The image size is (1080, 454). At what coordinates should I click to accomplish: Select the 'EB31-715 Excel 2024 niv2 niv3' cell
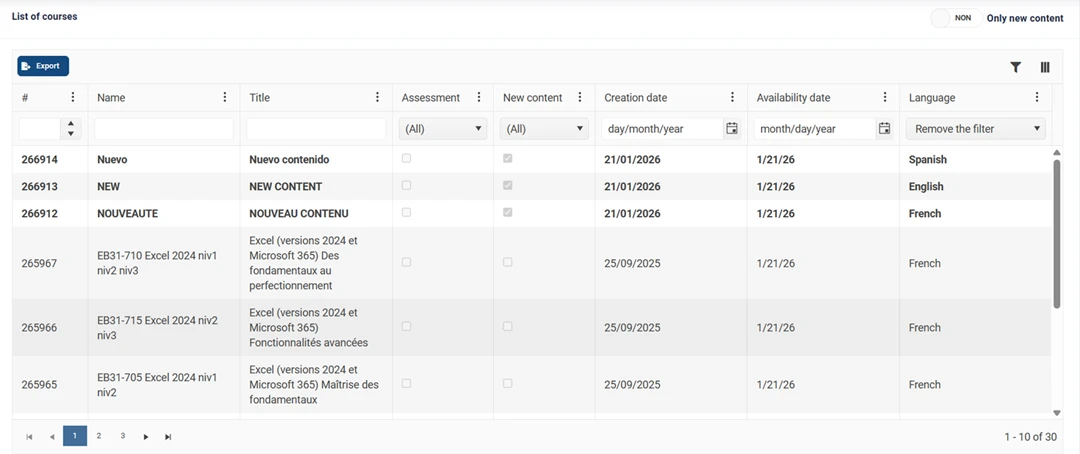pyautogui.click(x=164, y=327)
